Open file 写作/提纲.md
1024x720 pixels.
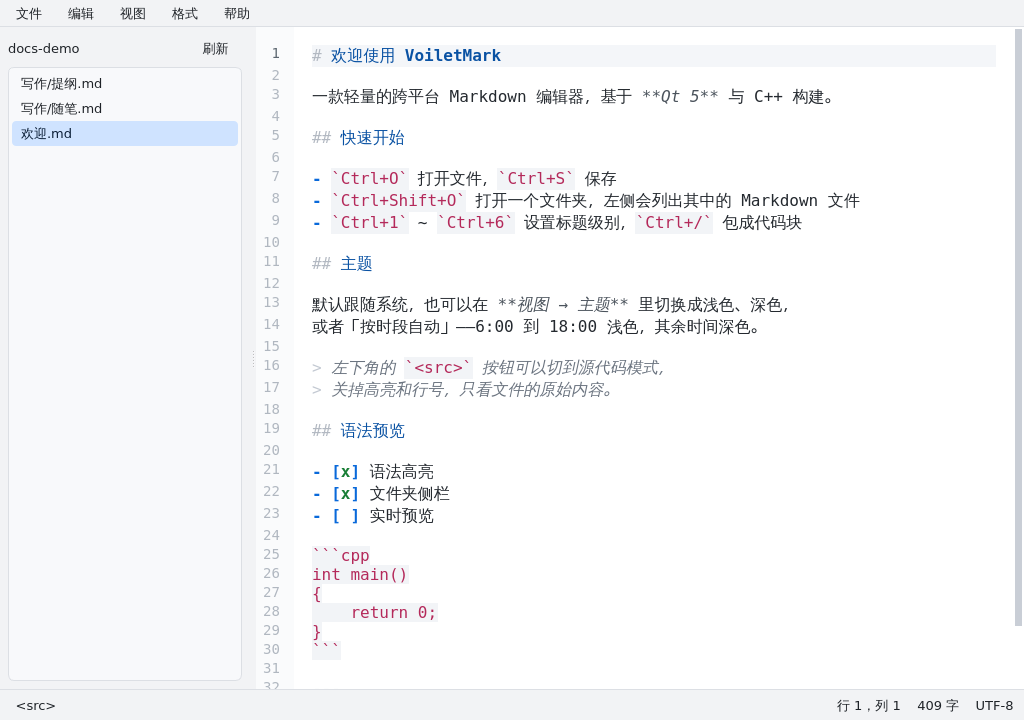[x=125, y=84]
